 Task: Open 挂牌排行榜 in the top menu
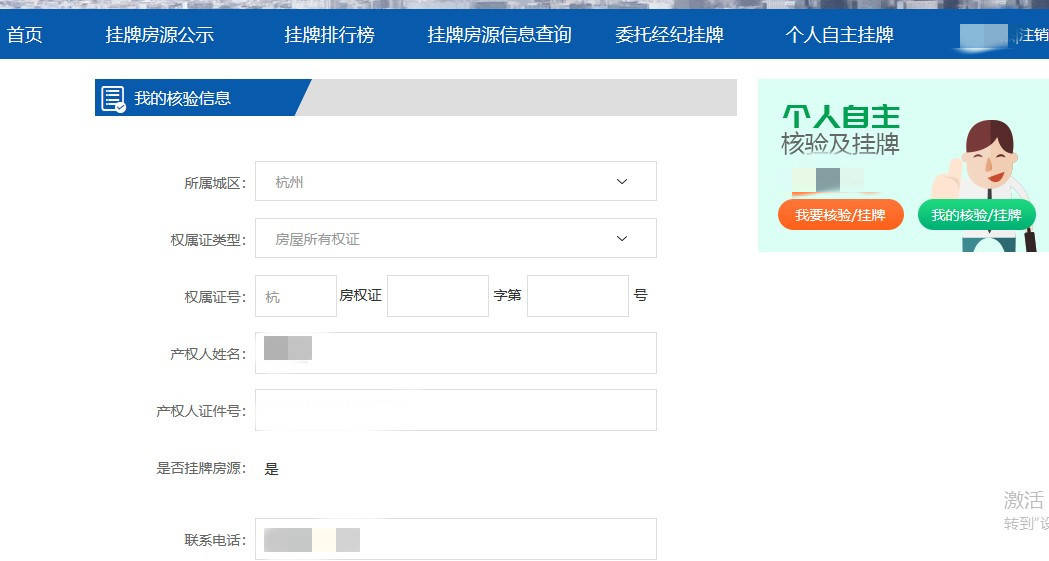(329, 35)
